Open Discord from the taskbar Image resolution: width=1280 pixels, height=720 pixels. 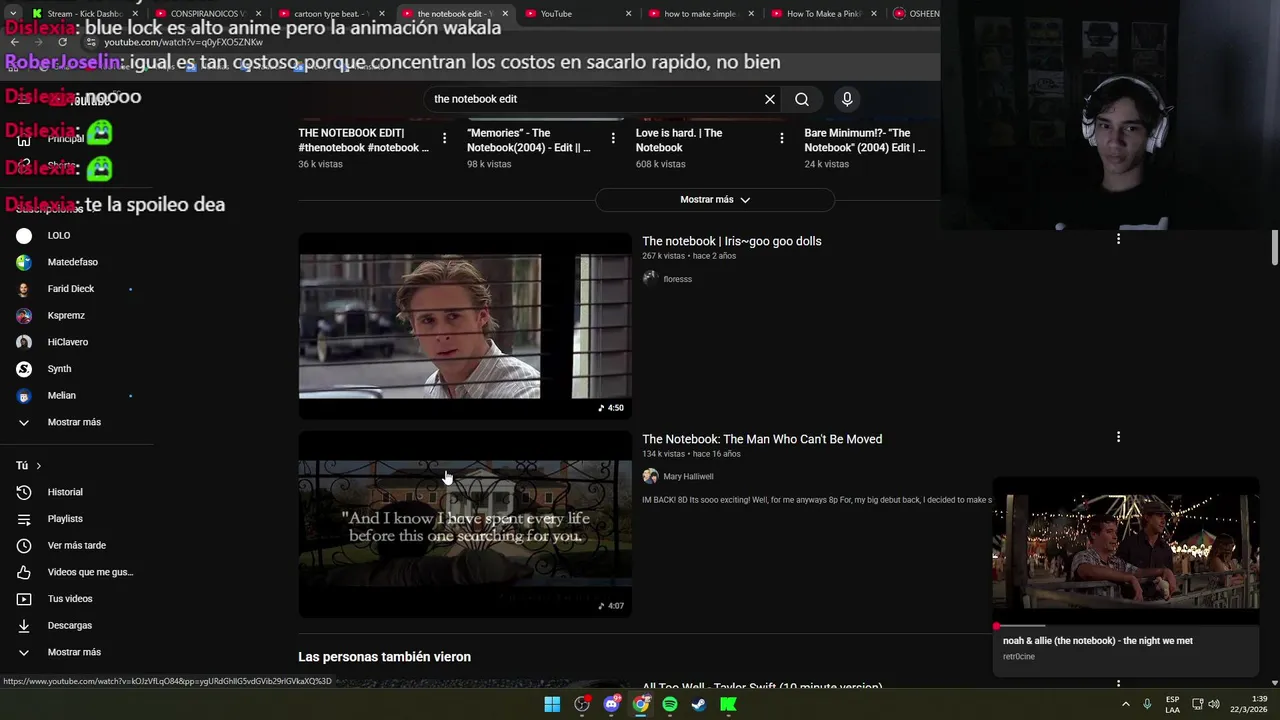point(611,704)
